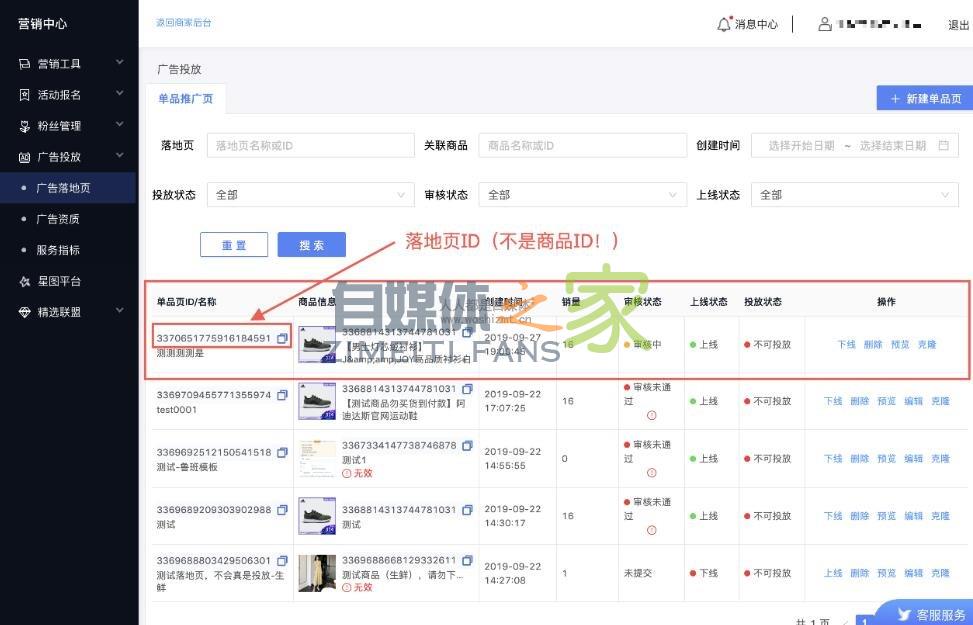Click the user profile avatar icon
The image size is (973, 625).
(x=825, y=24)
